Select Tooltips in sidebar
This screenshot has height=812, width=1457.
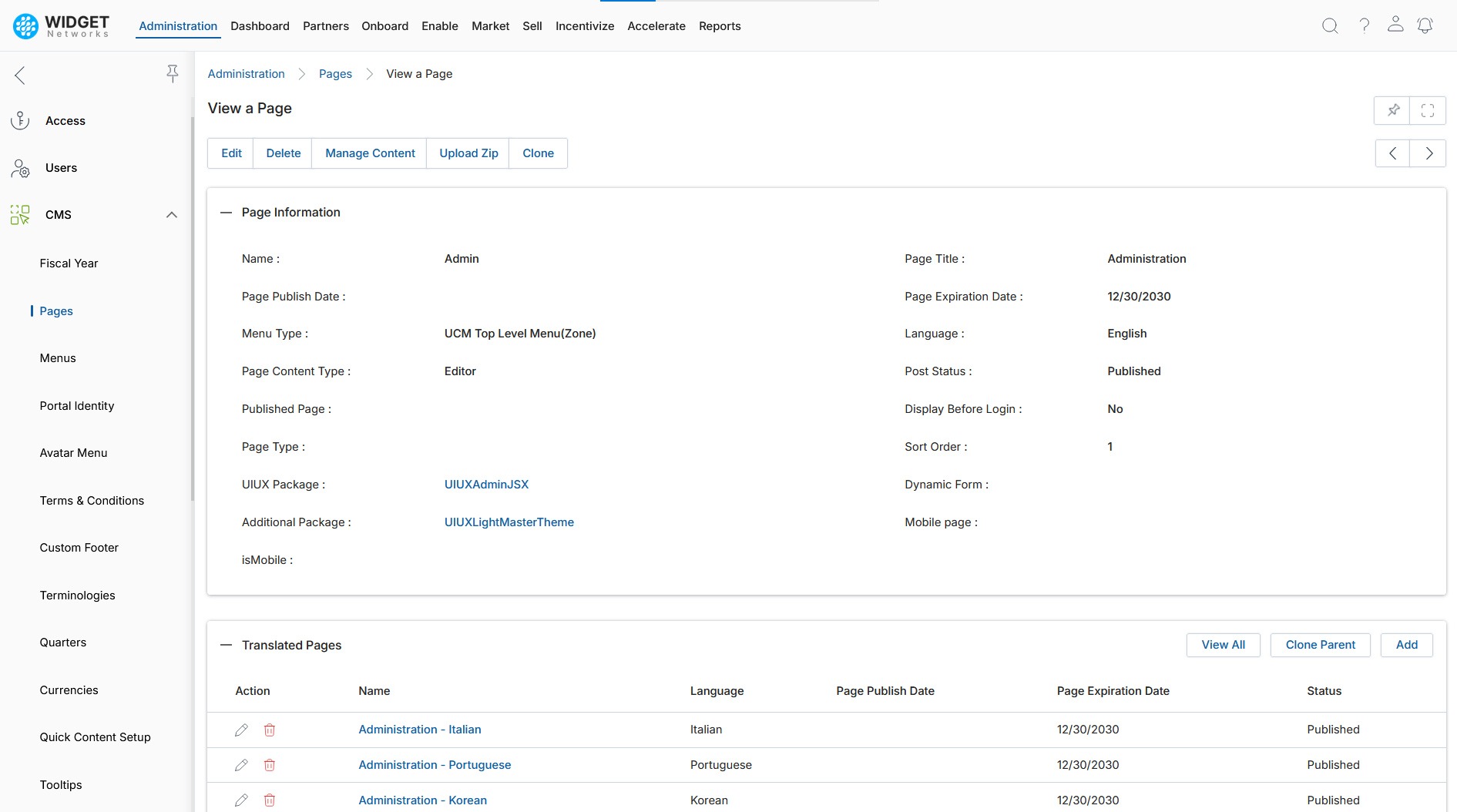(x=61, y=785)
